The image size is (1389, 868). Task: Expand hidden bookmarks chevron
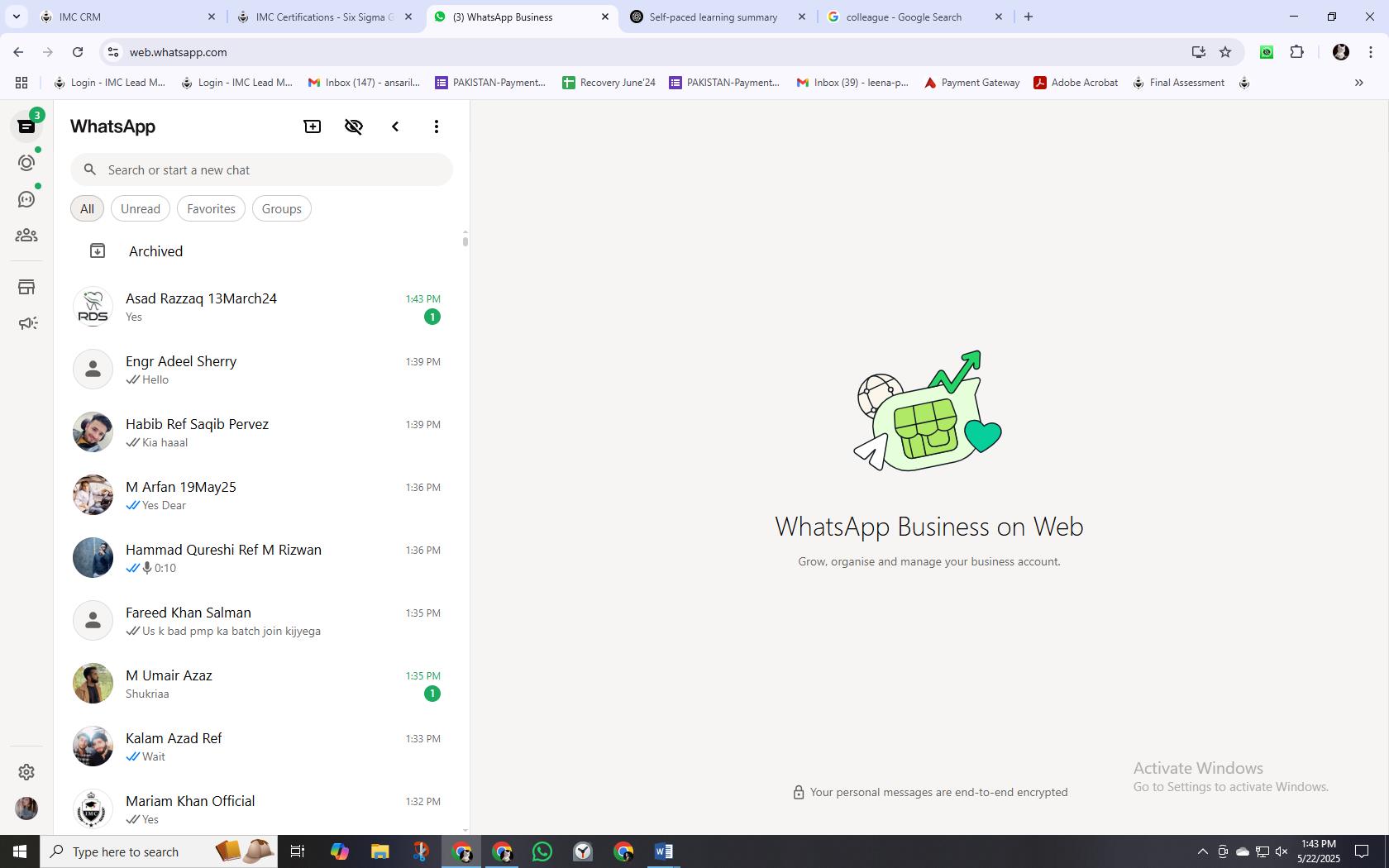1358,83
